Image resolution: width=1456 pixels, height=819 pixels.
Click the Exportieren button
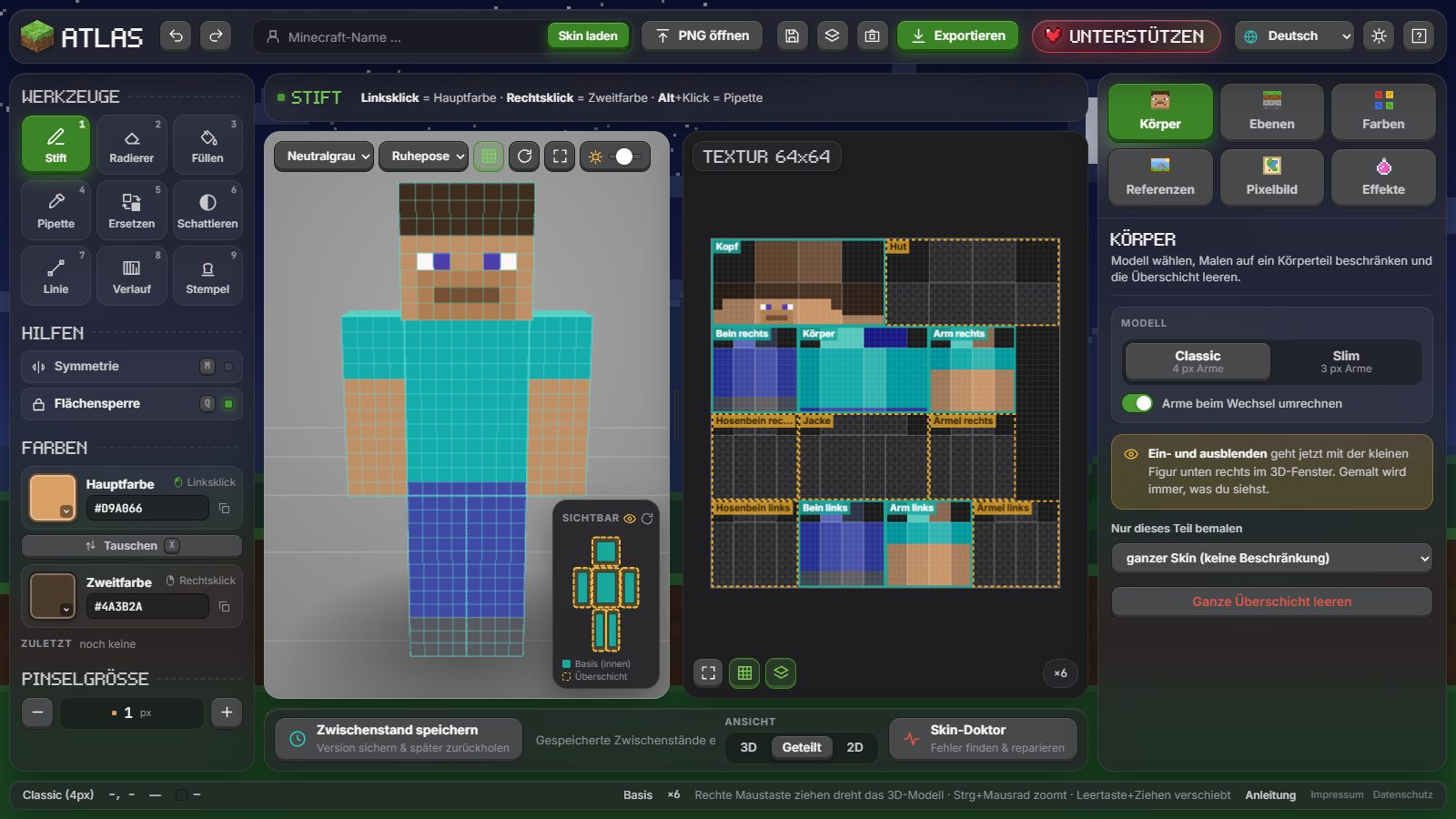(957, 36)
